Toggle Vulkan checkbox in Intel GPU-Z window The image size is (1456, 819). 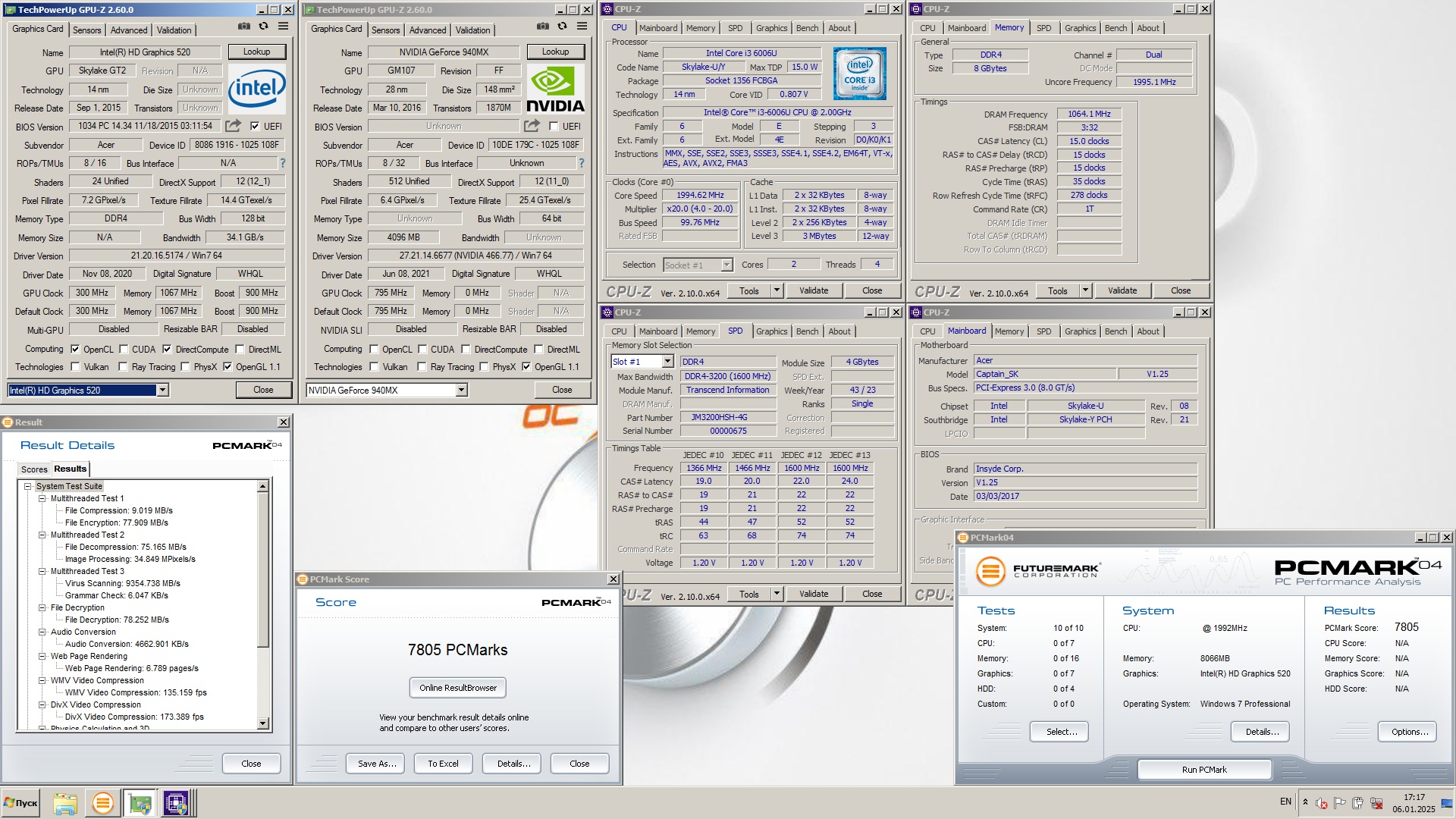75,367
